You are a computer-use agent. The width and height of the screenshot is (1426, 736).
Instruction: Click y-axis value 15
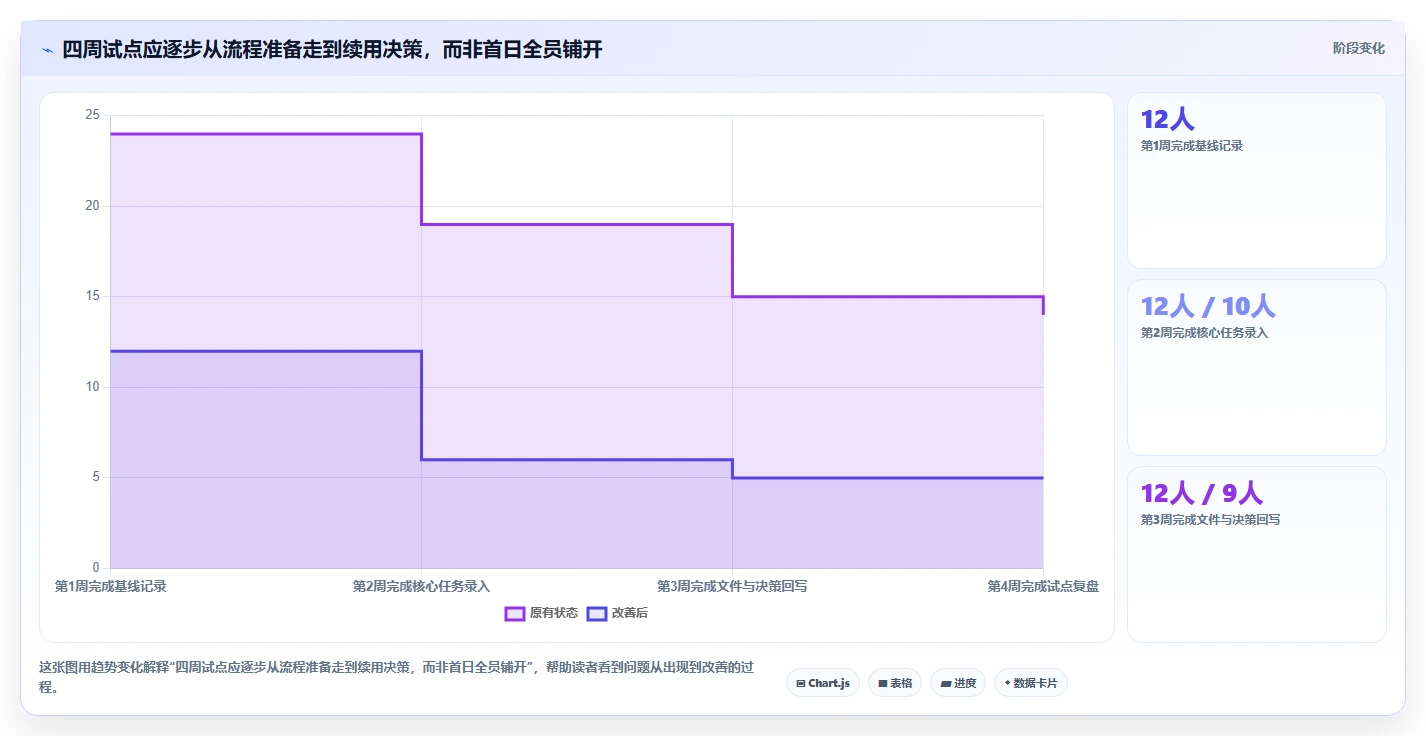coord(92,296)
